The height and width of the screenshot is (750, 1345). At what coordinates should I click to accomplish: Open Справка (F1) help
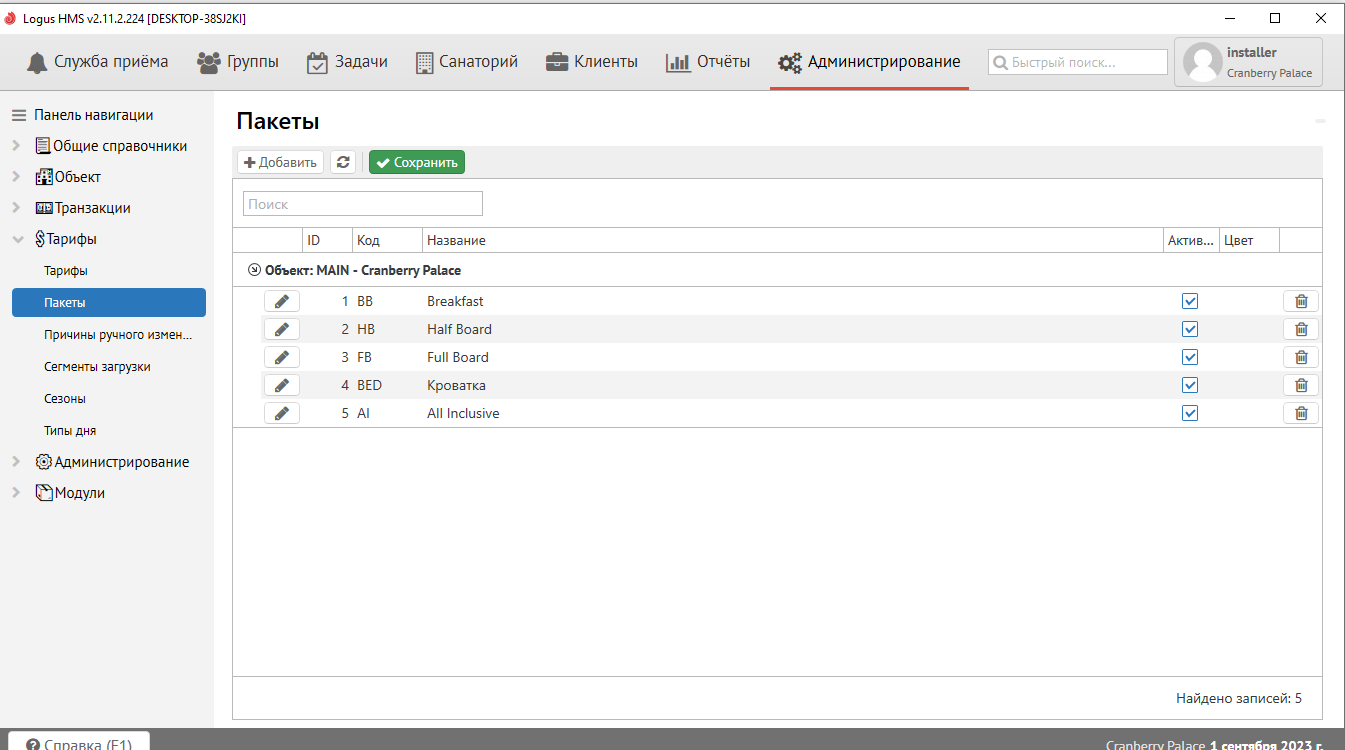tap(79, 741)
